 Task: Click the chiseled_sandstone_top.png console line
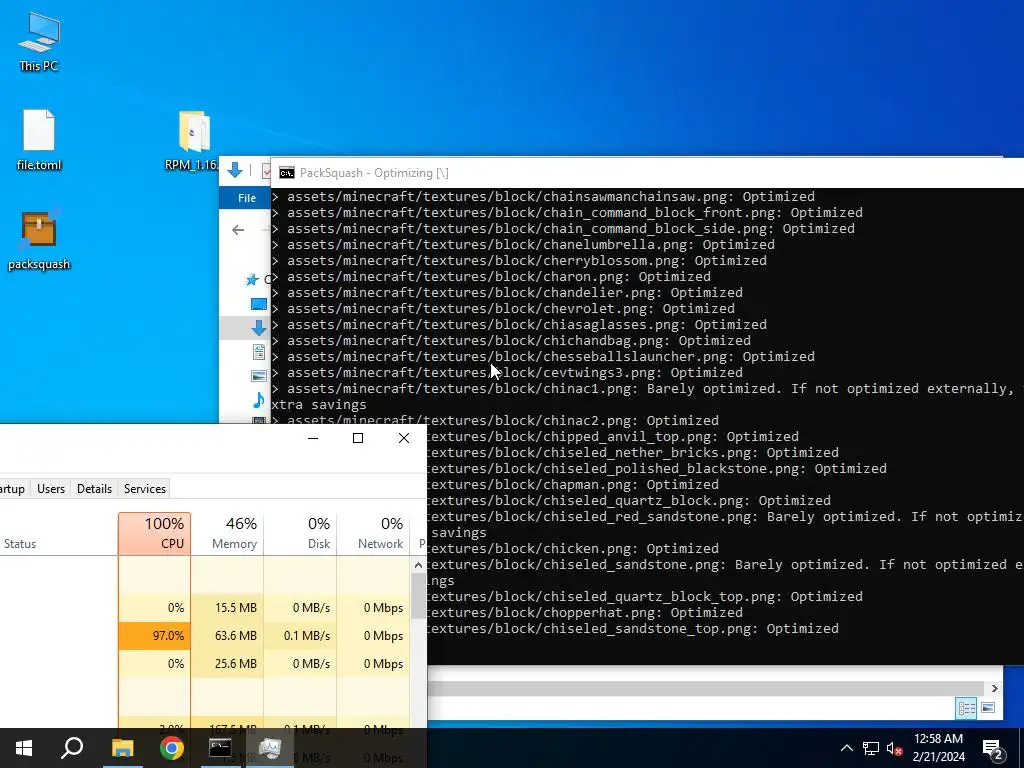(633, 629)
